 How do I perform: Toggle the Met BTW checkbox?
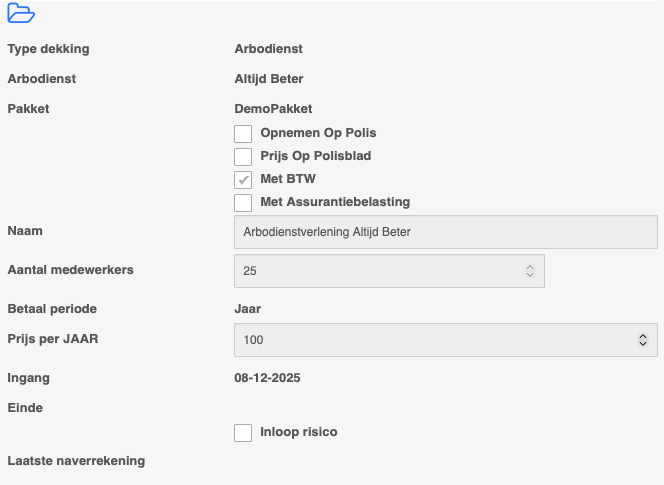point(243,180)
